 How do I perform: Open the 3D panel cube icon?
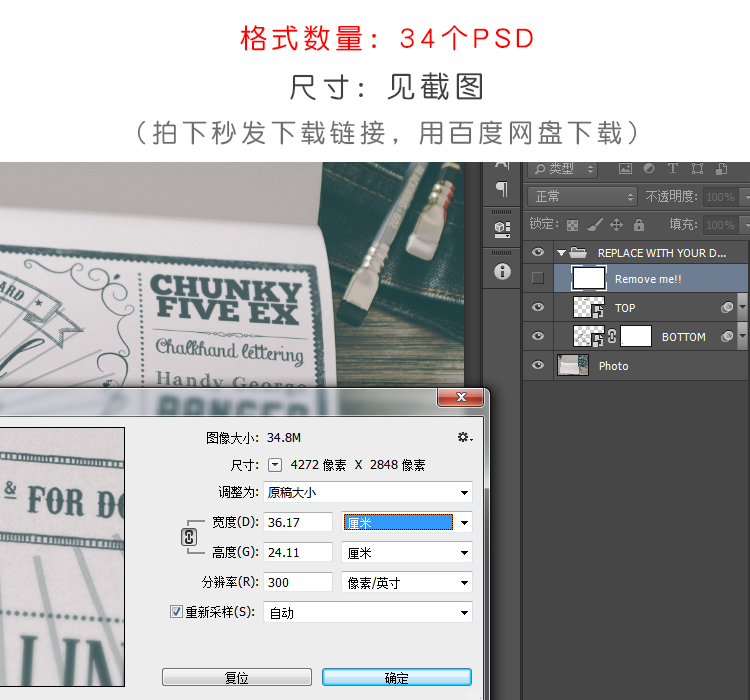(x=502, y=229)
